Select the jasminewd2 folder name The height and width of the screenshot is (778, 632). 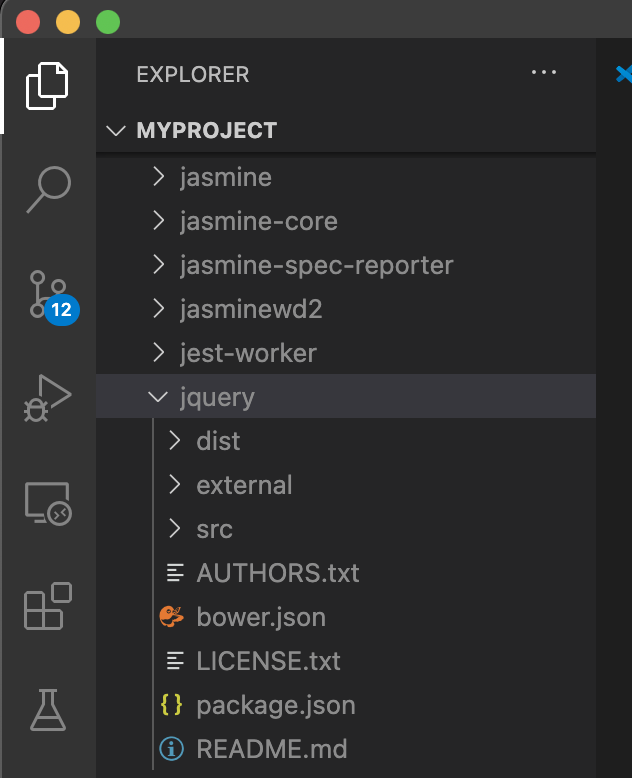click(x=251, y=309)
